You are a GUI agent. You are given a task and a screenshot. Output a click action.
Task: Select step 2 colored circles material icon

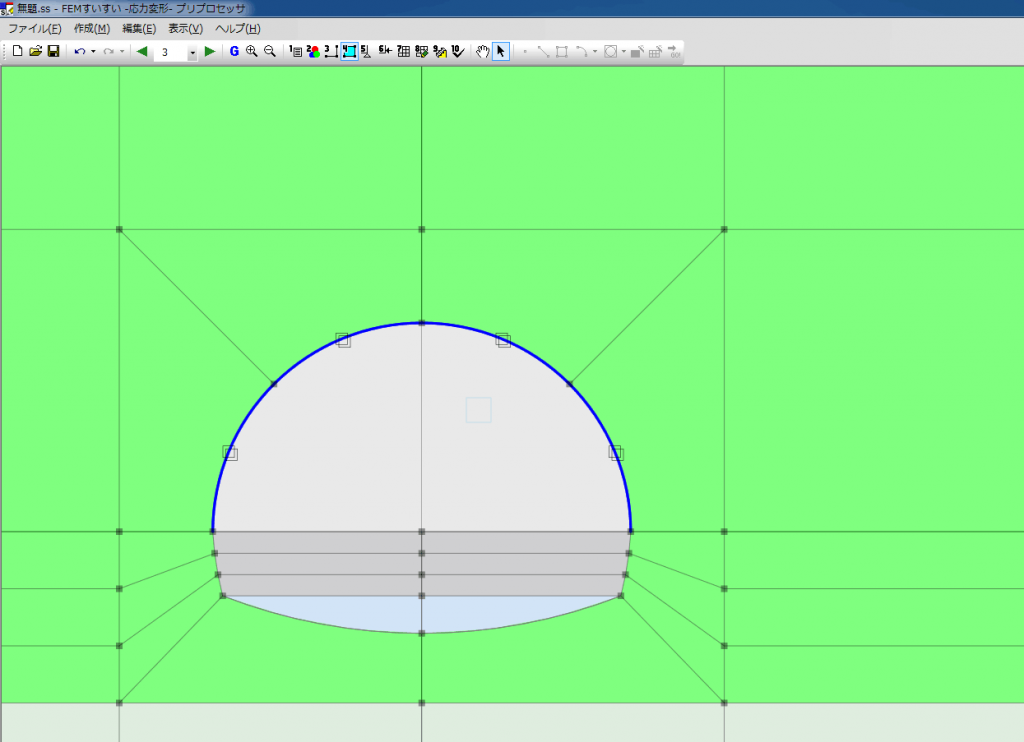coord(313,51)
